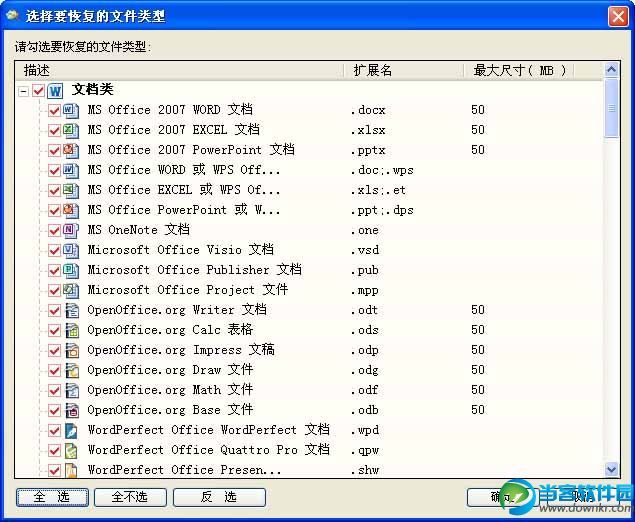Viewport: 635px width, 522px height.
Task: Toggle the Office Visio 文档 checkbox
Action: click(x=54, y=250)
